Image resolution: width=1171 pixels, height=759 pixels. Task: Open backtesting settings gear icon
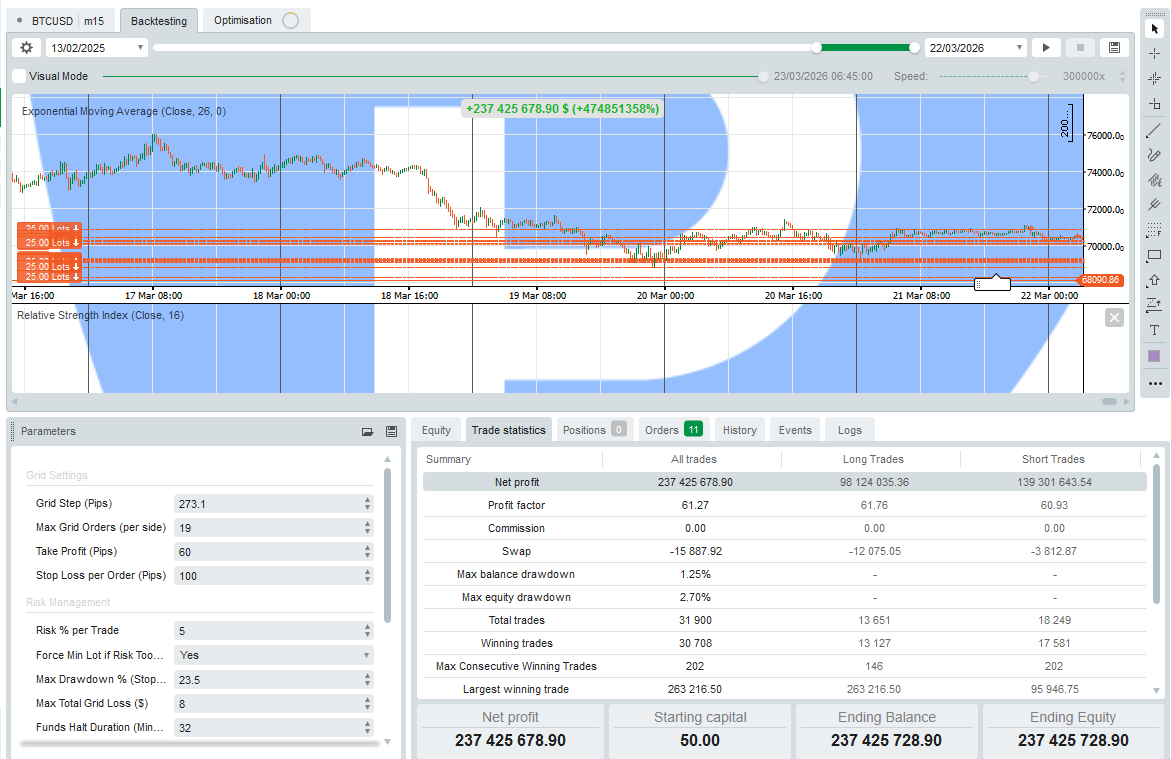pos(27,48)
